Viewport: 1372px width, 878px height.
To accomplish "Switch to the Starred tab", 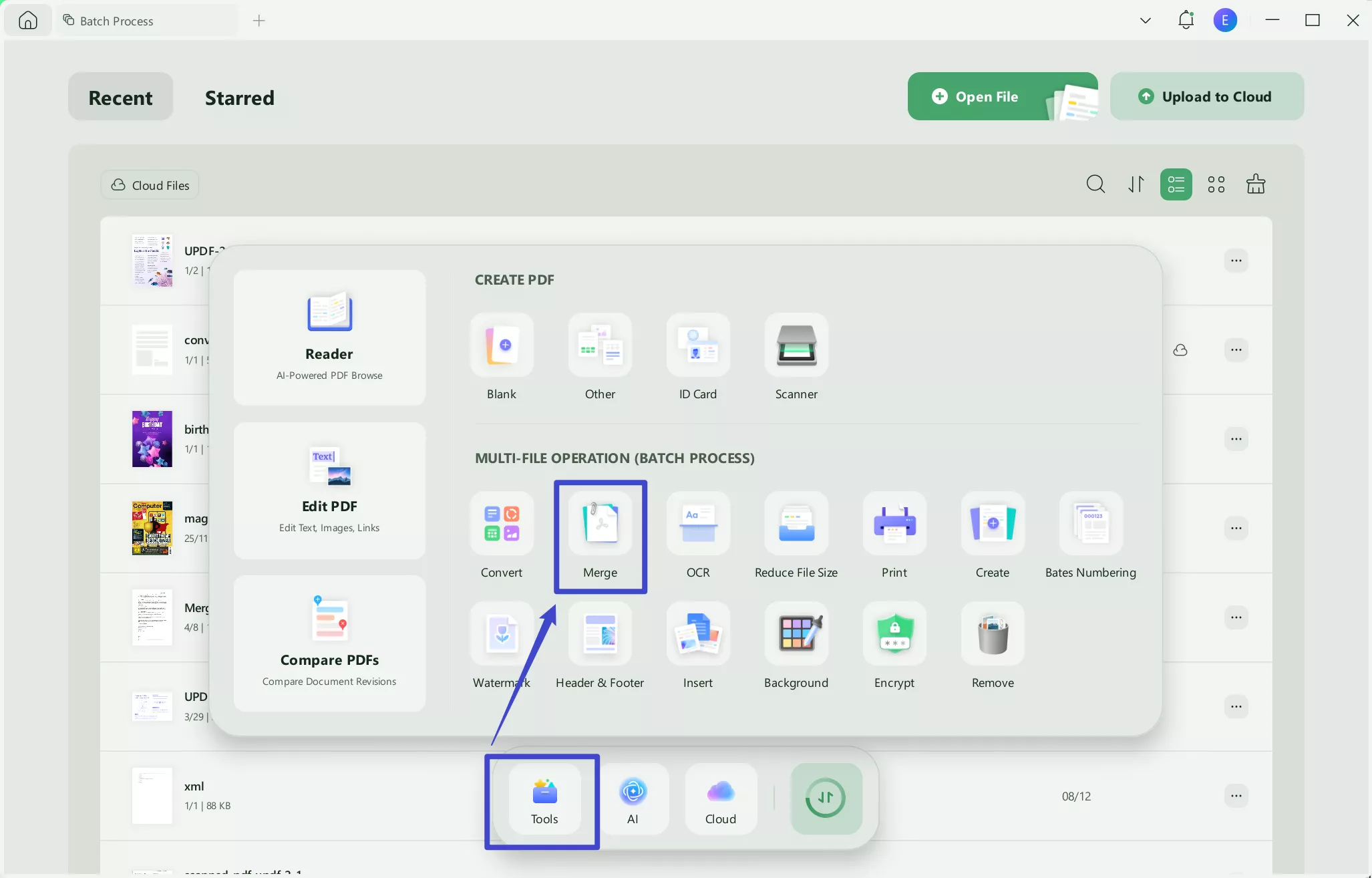I will pyautogui.click(x=239, y=97).
